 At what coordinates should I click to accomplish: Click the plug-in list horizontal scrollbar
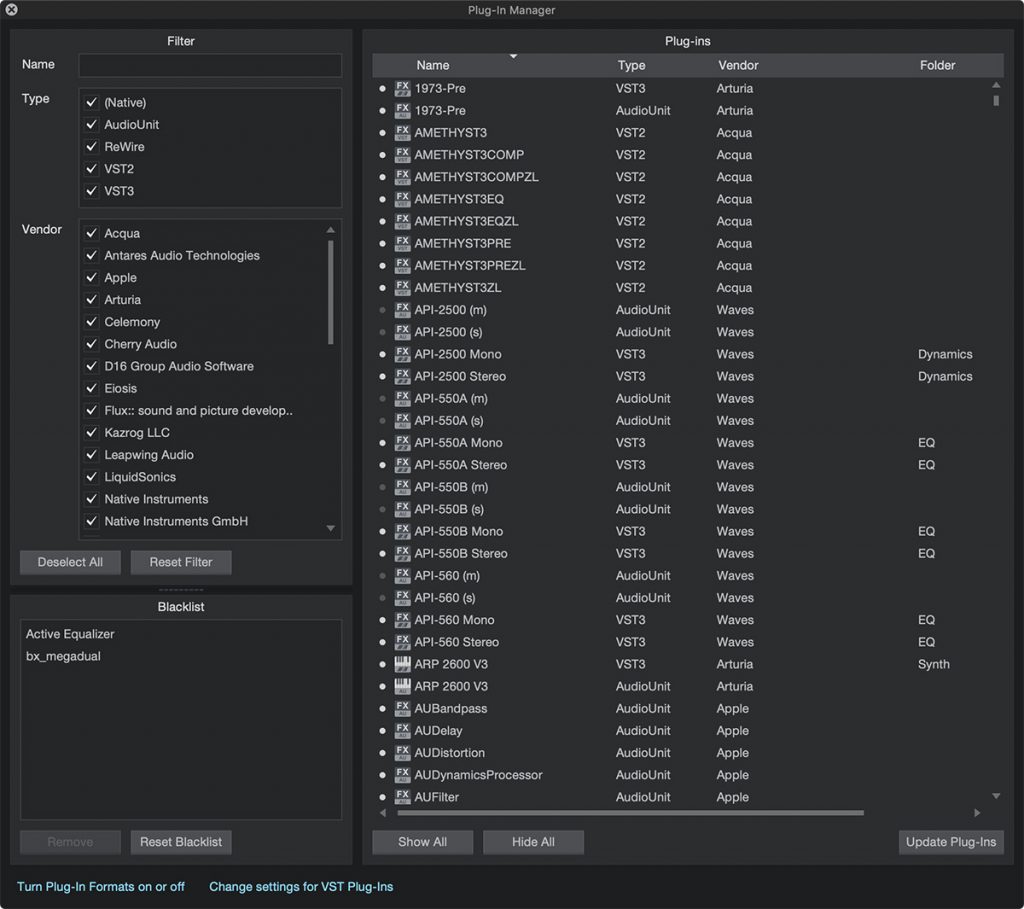[x=630, y=813]
